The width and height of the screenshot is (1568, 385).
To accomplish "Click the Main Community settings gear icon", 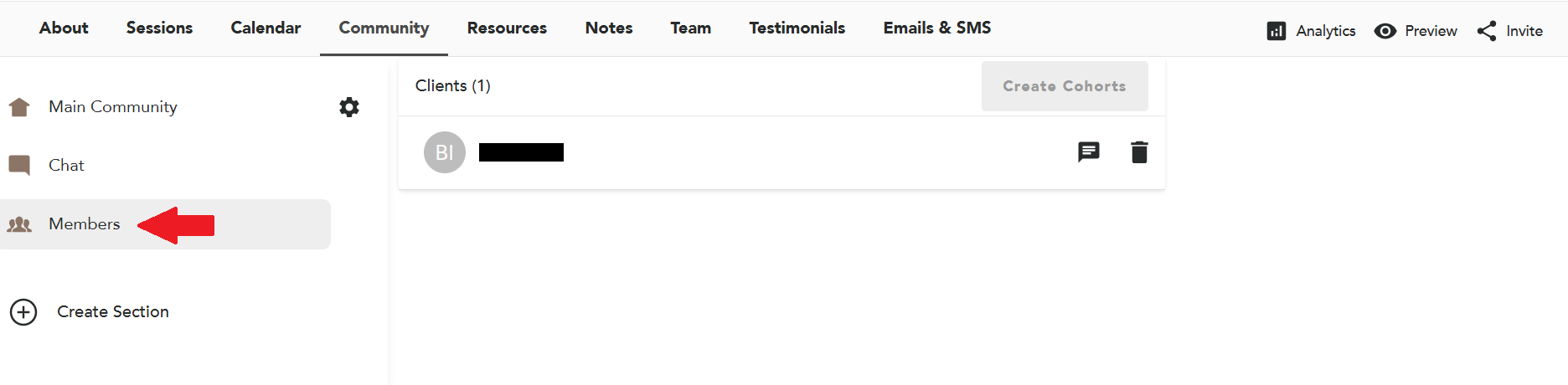I will [349, 107].
